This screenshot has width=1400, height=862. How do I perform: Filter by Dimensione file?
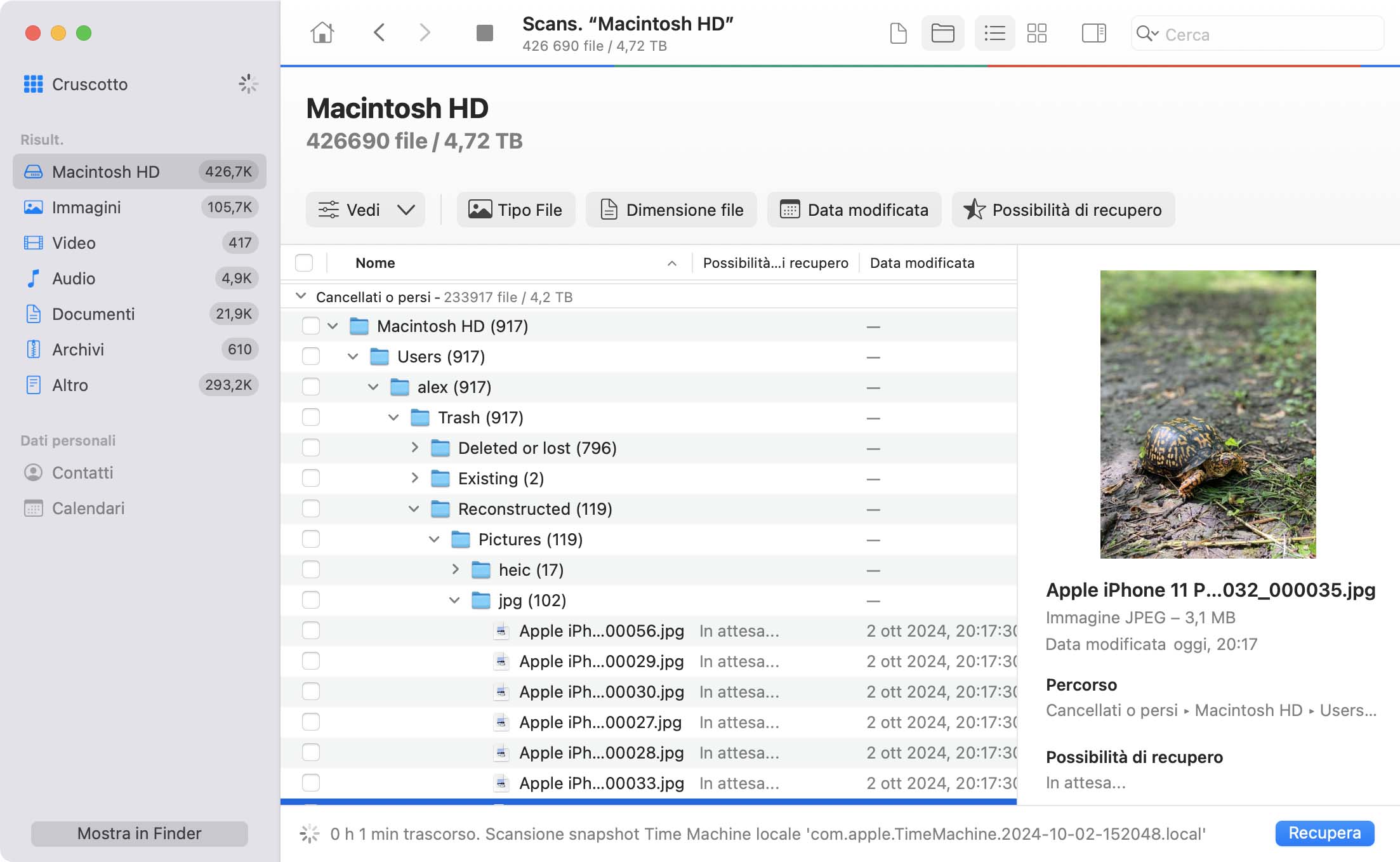(x=671, y=209)
